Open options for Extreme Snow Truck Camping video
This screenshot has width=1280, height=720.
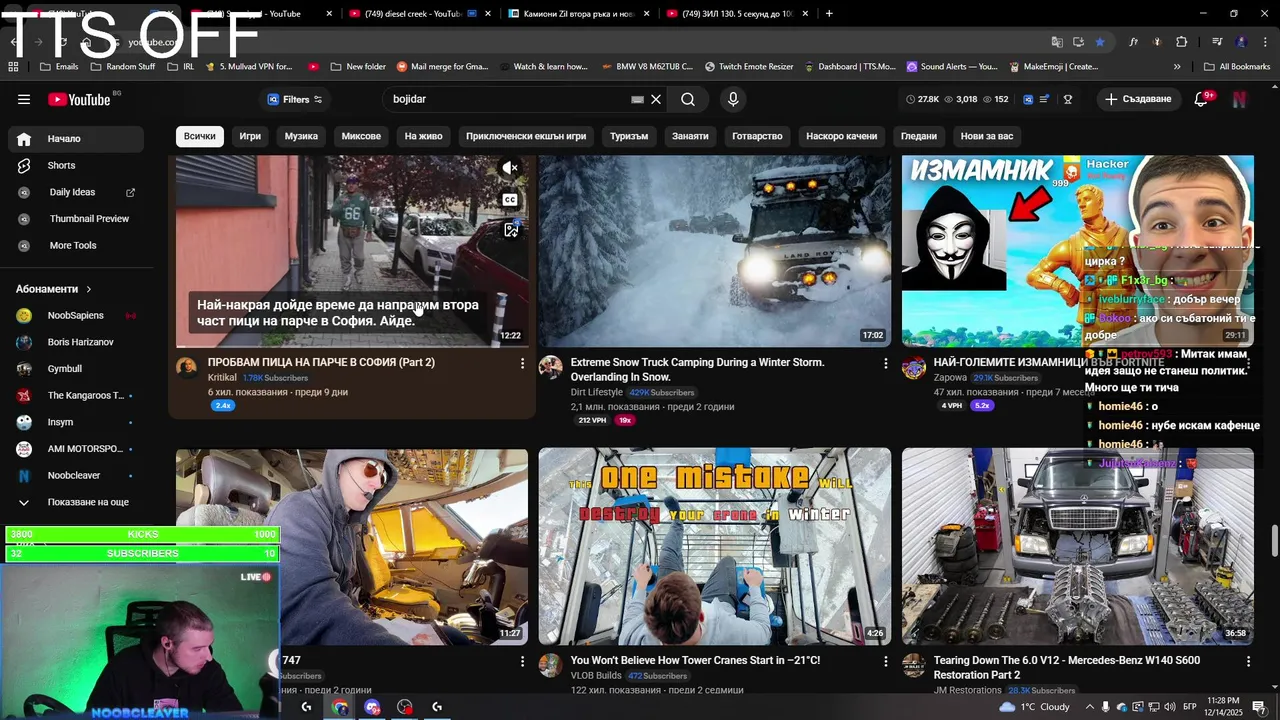point(885,363)
